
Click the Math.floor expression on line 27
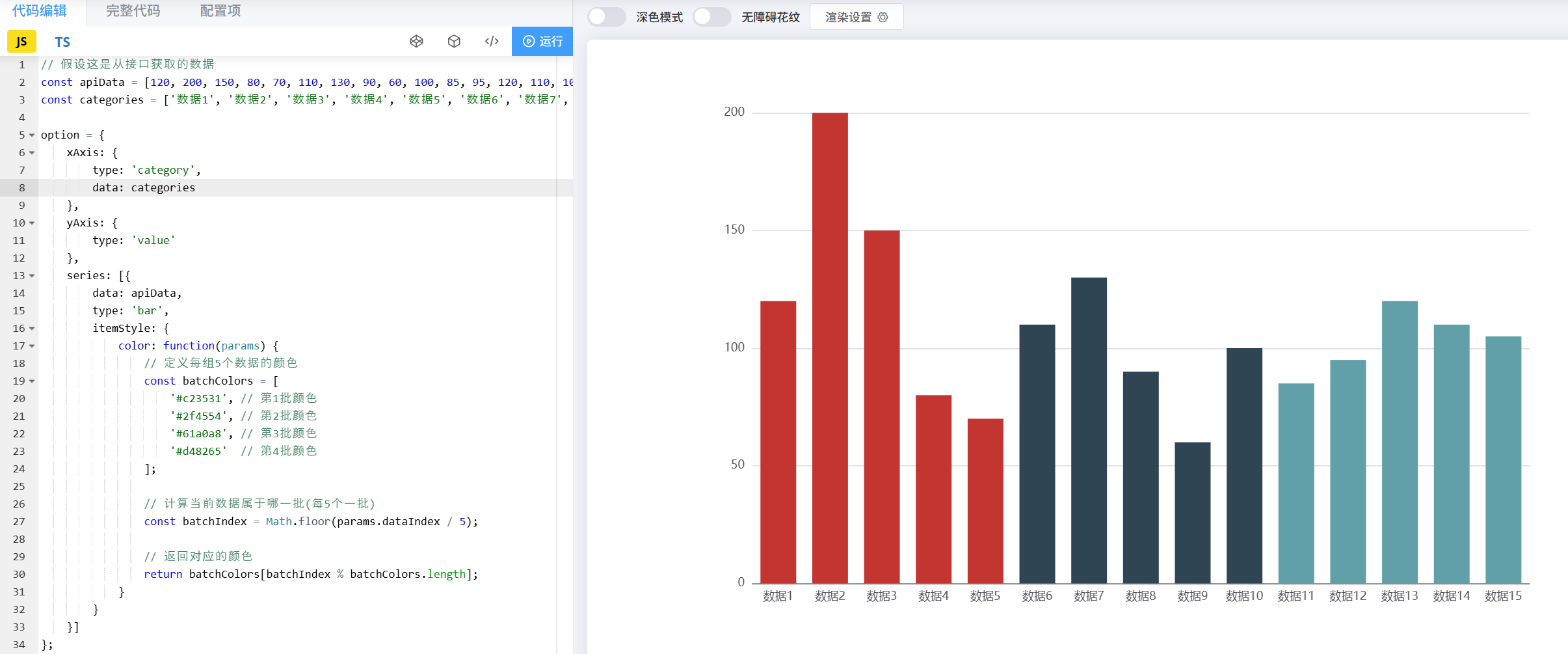tap(372, 521)
